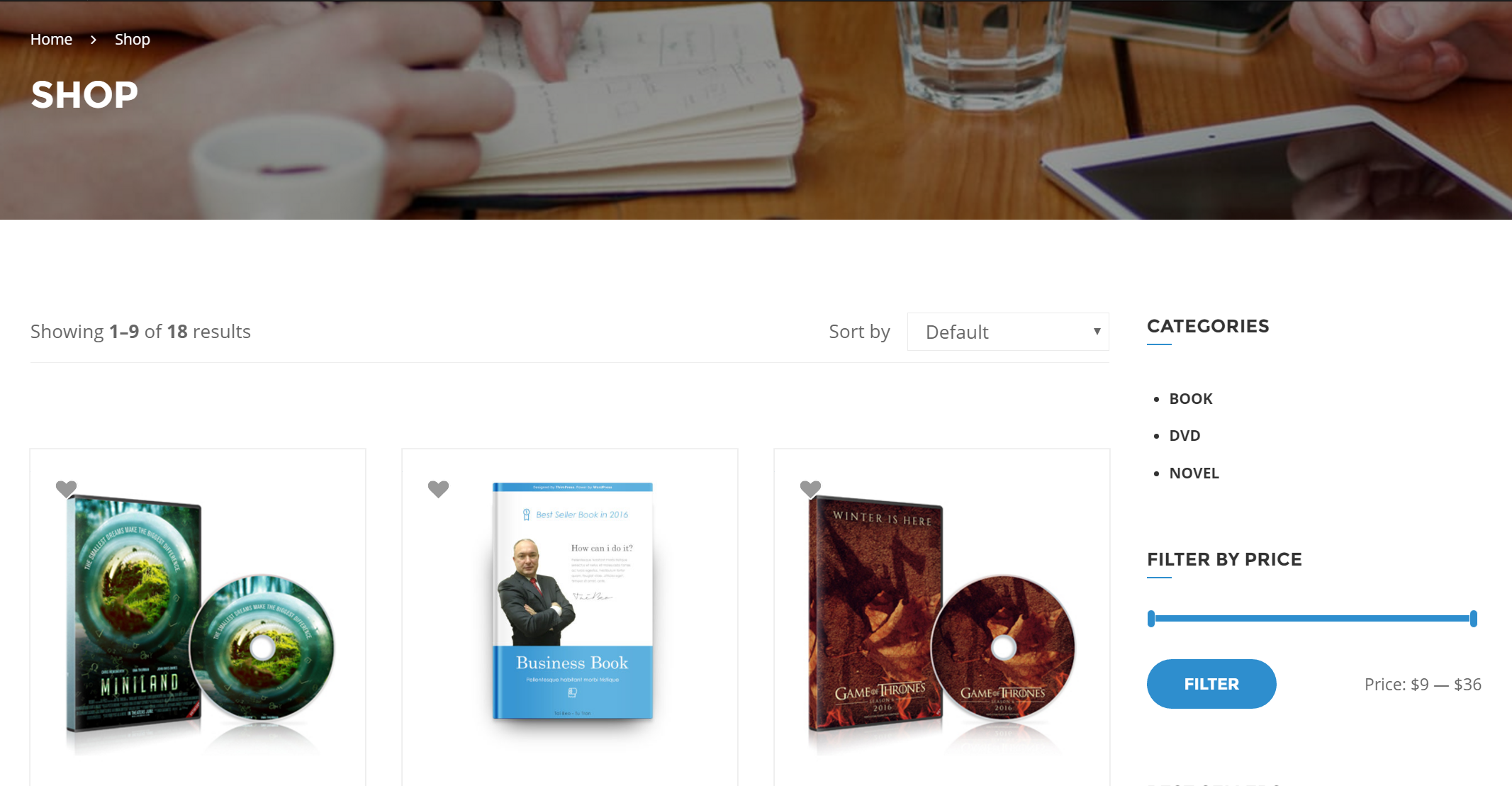1512x786 pixels.
Task: Click the minimum price slider handle
Action: coord(1151,619)
